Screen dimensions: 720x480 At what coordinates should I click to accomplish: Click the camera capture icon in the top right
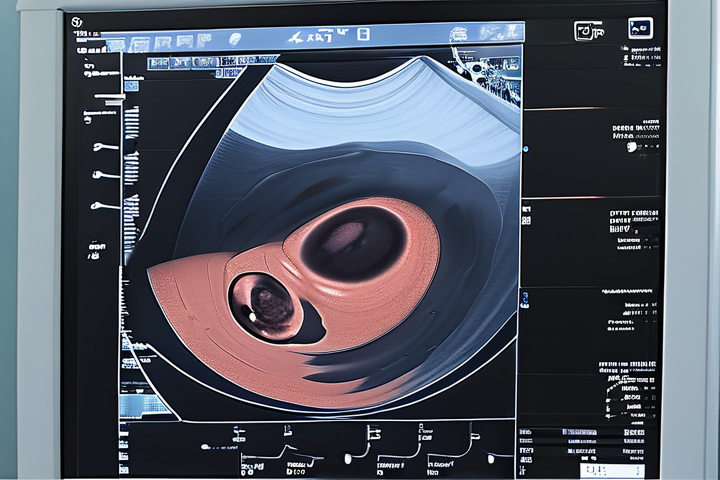587,31
